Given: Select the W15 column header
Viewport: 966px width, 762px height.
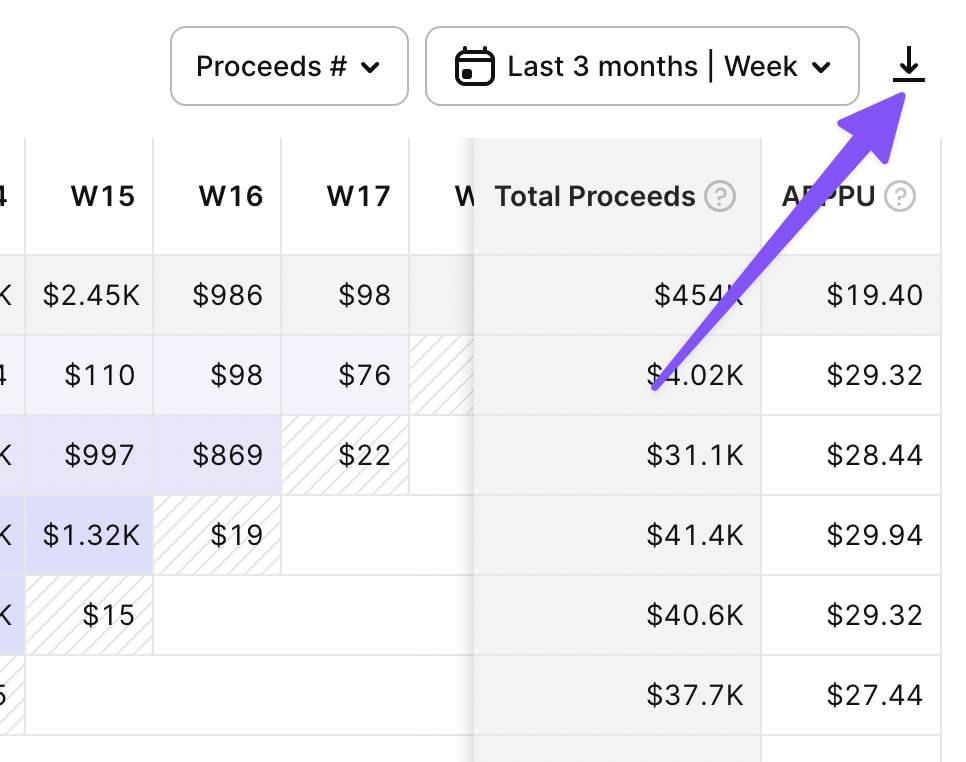Looking at the screenshot, I should point(102,196).
